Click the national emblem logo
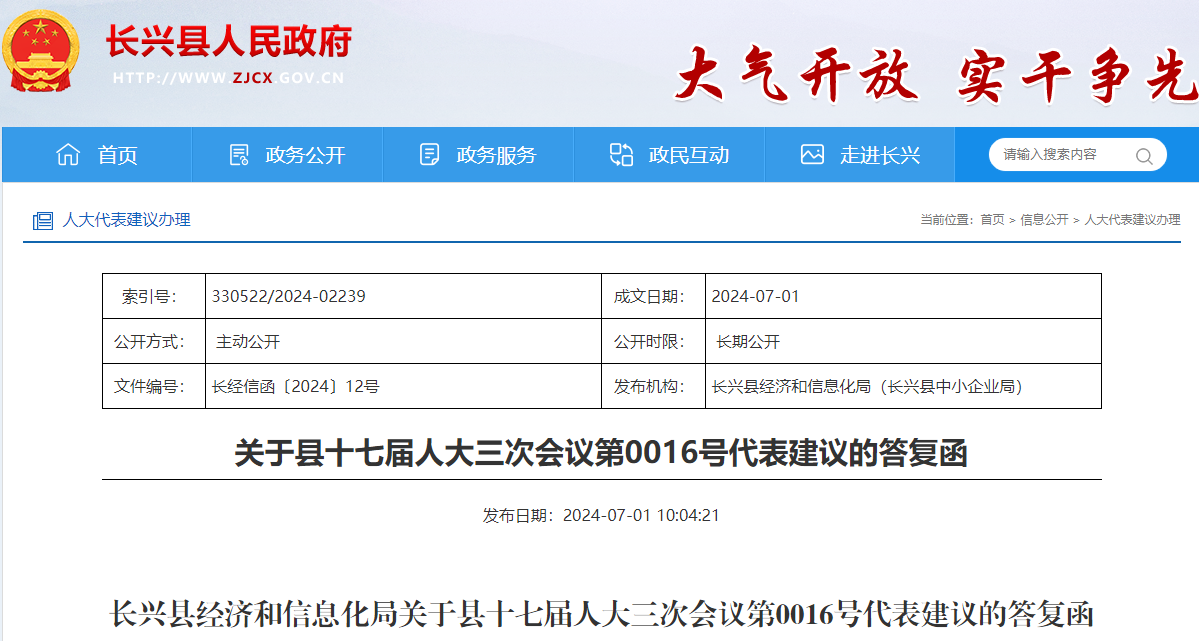The image size is (1199, 641). pos(43,52)
